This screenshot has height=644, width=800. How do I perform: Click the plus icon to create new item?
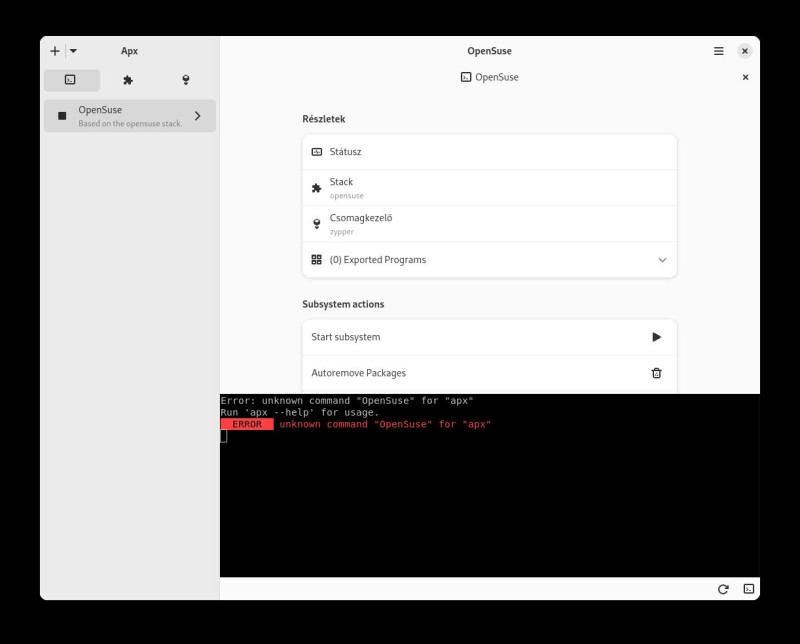55,51
